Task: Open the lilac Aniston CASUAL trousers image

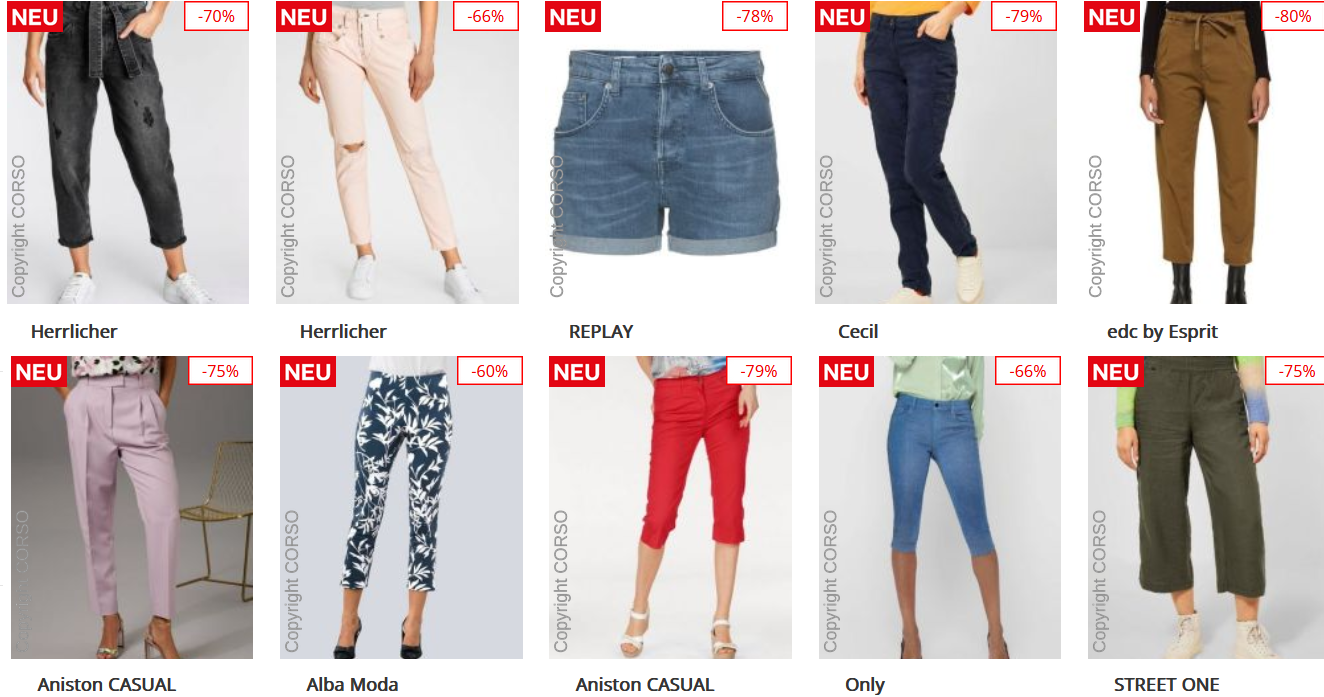Action: coord(132,507)
